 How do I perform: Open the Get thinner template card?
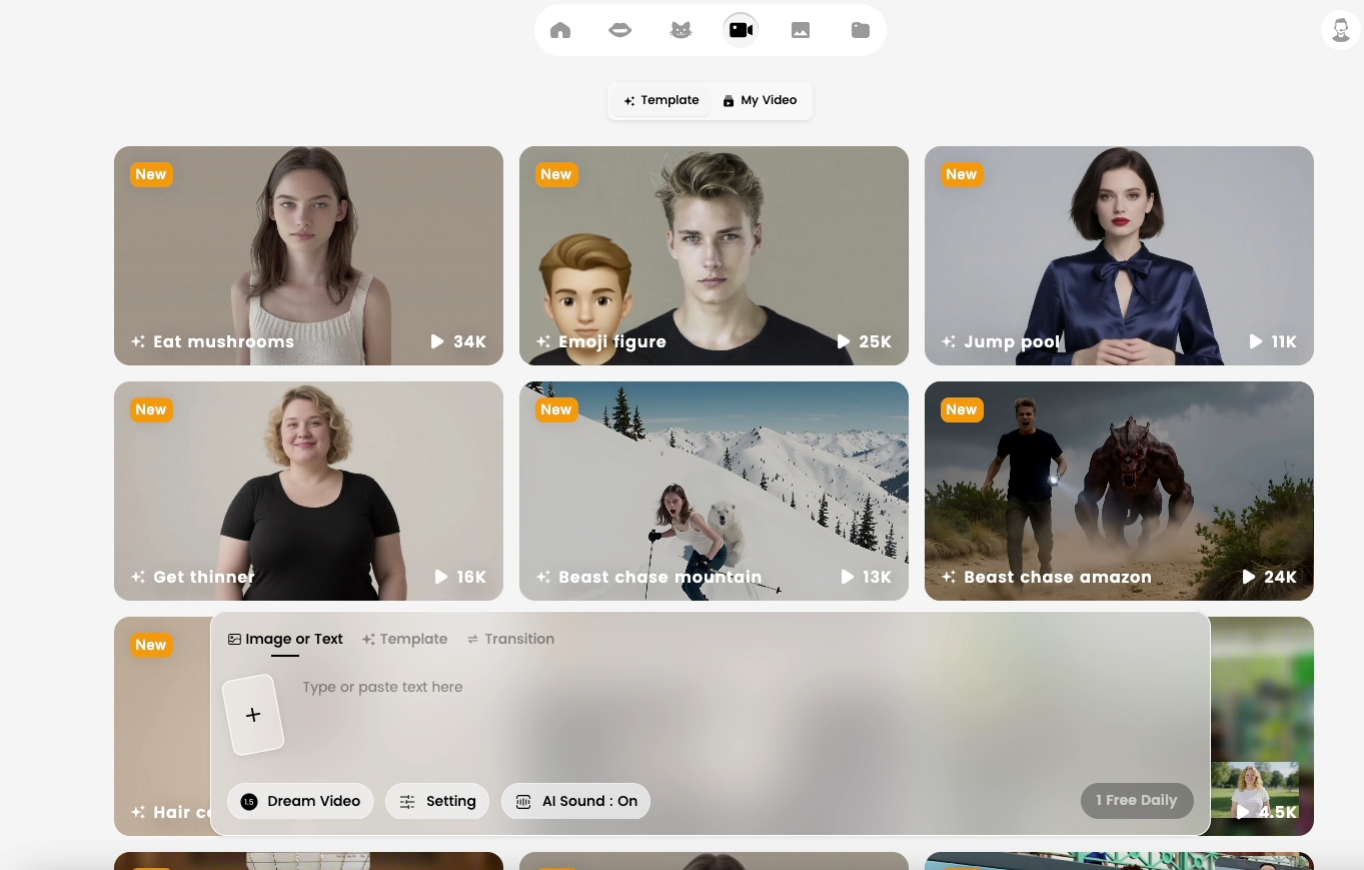click(308, 491)
